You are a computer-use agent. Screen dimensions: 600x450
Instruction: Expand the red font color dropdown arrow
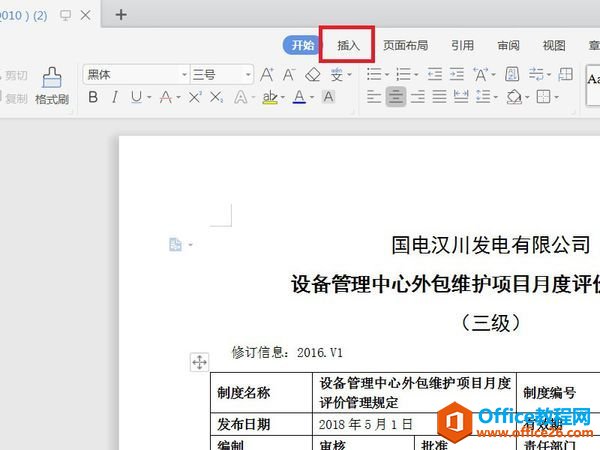[x=313, y=97]
